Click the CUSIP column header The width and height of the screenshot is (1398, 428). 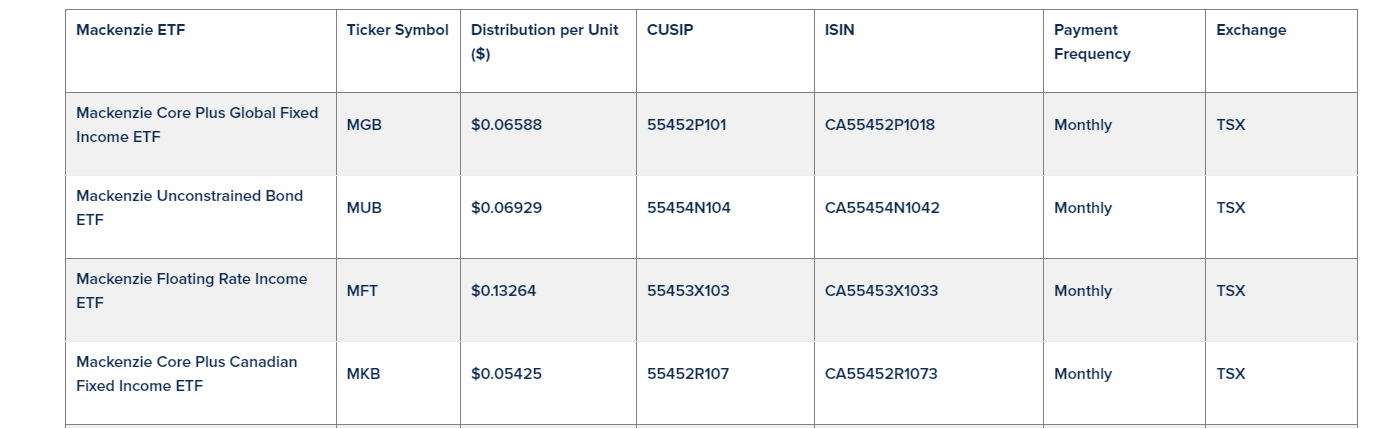tap(670, 30)
